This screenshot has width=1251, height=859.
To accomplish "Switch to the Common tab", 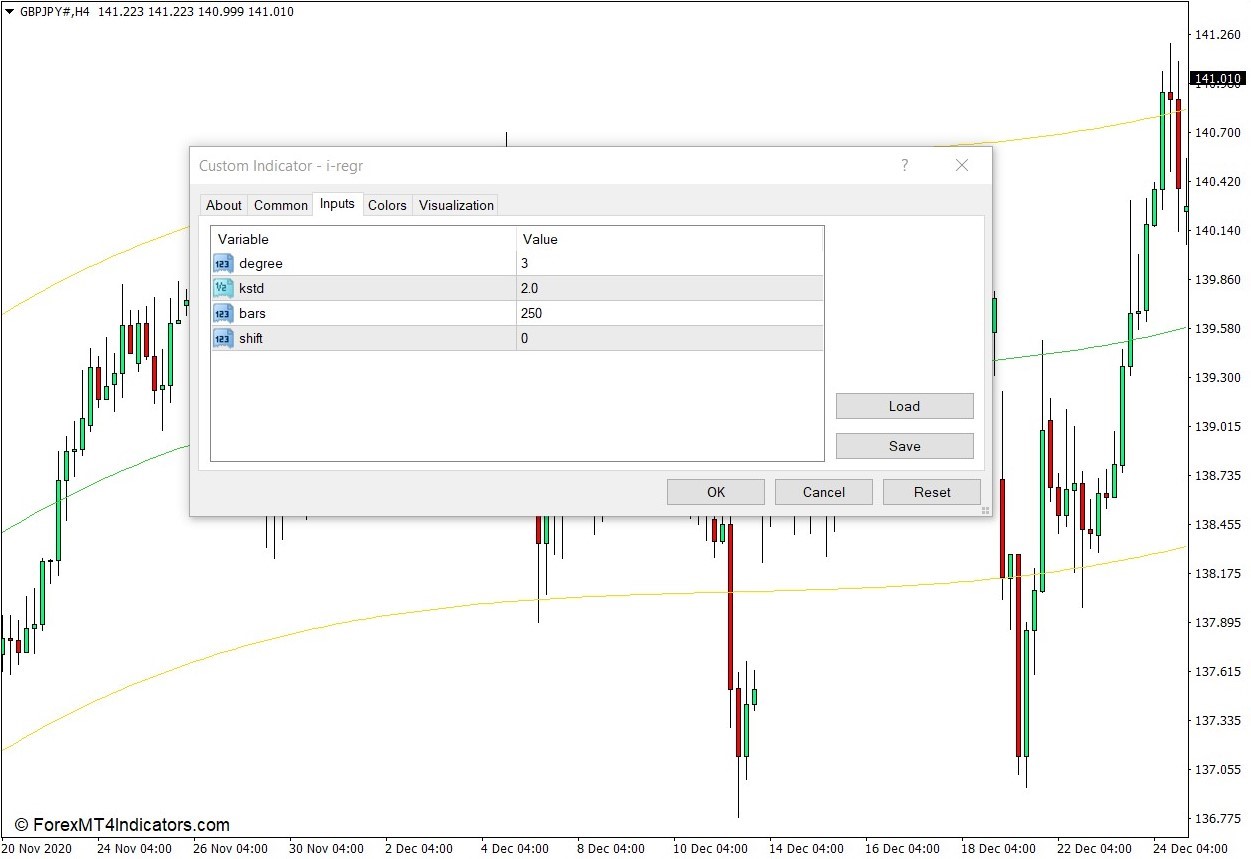I will (281, 205).
